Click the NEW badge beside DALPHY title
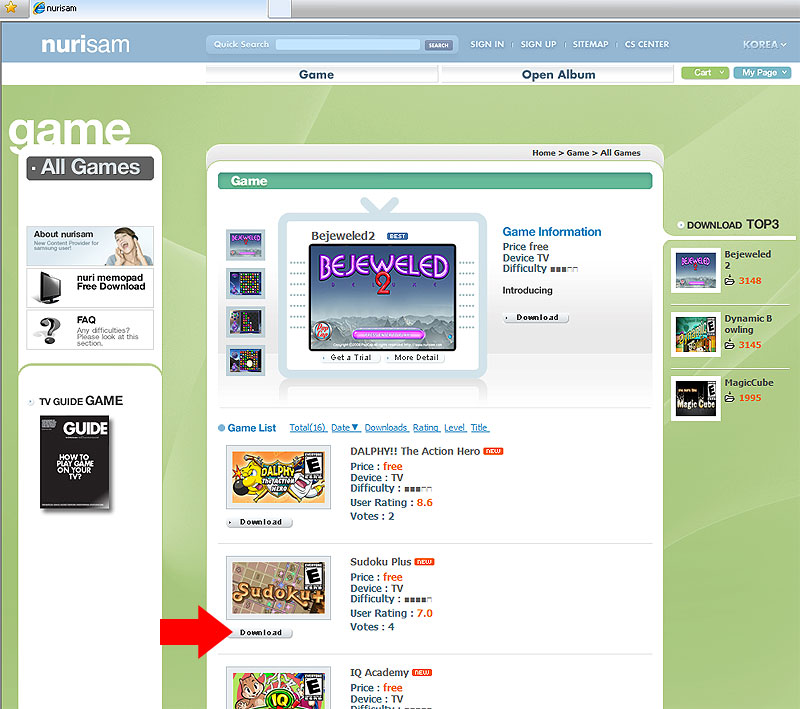The height and width of the screenshot is (709, 800). click(x=493, y=451)
